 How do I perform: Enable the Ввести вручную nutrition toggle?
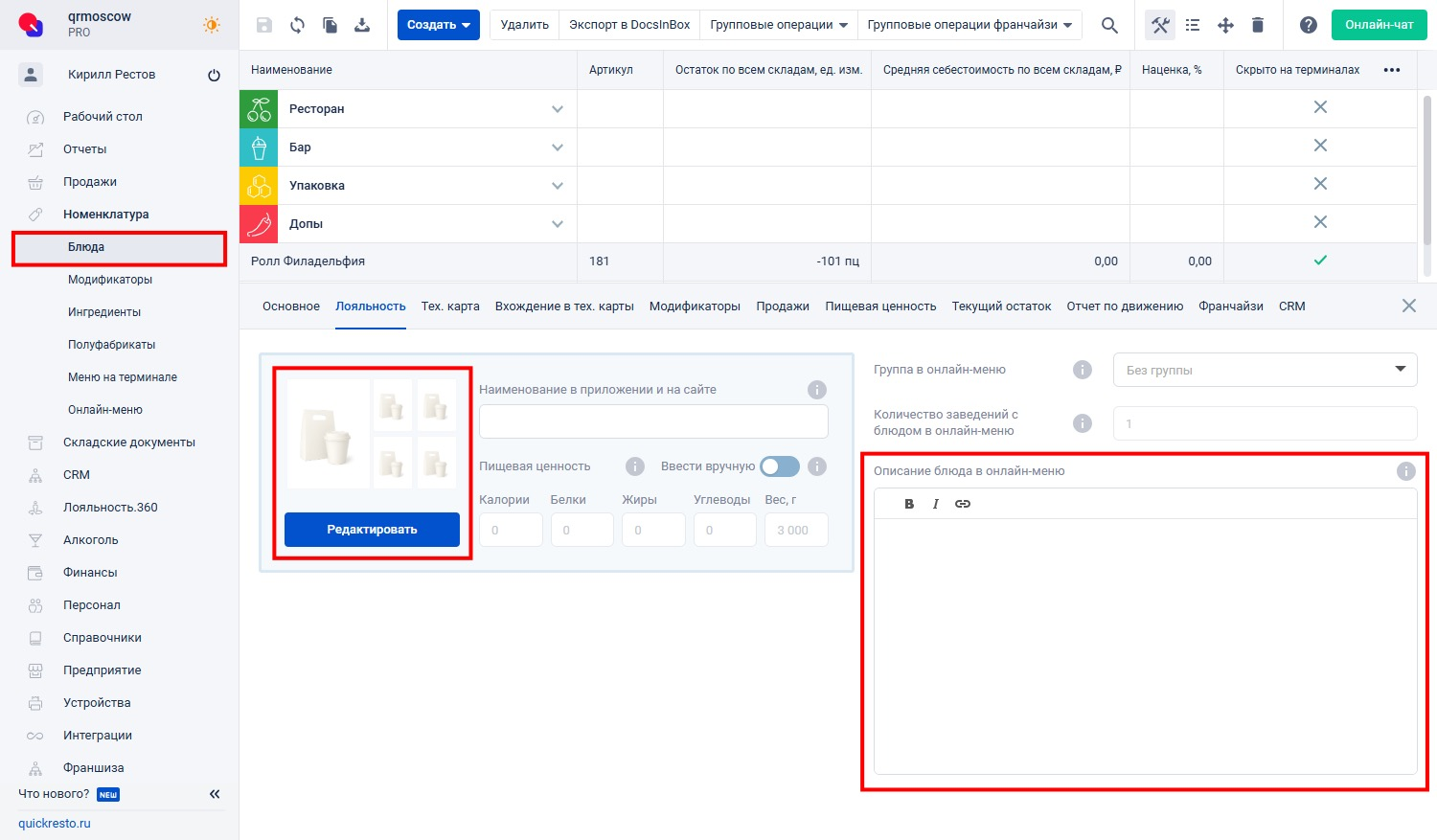point(779,466)
